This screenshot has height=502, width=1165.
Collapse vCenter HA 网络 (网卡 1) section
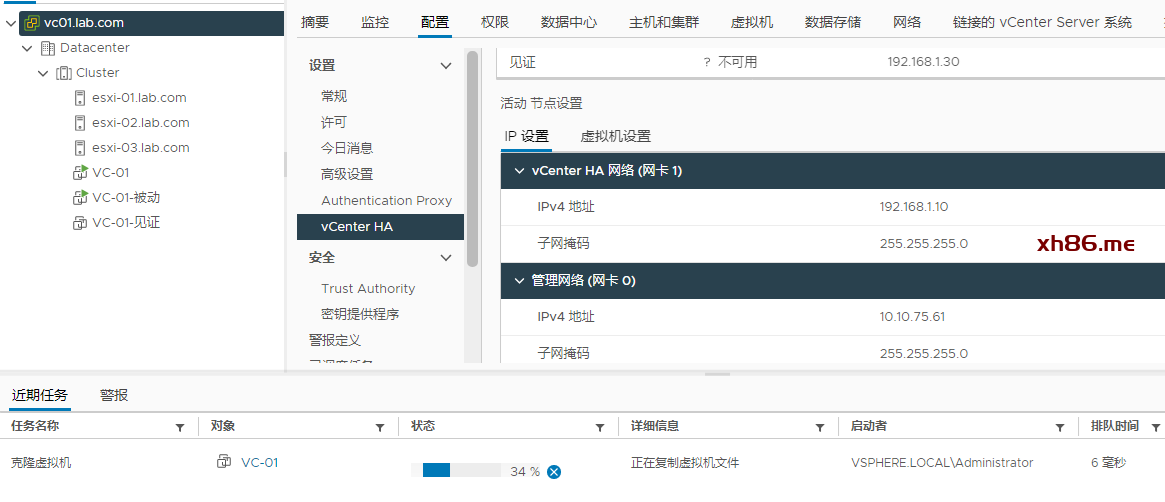click(519, 171)
